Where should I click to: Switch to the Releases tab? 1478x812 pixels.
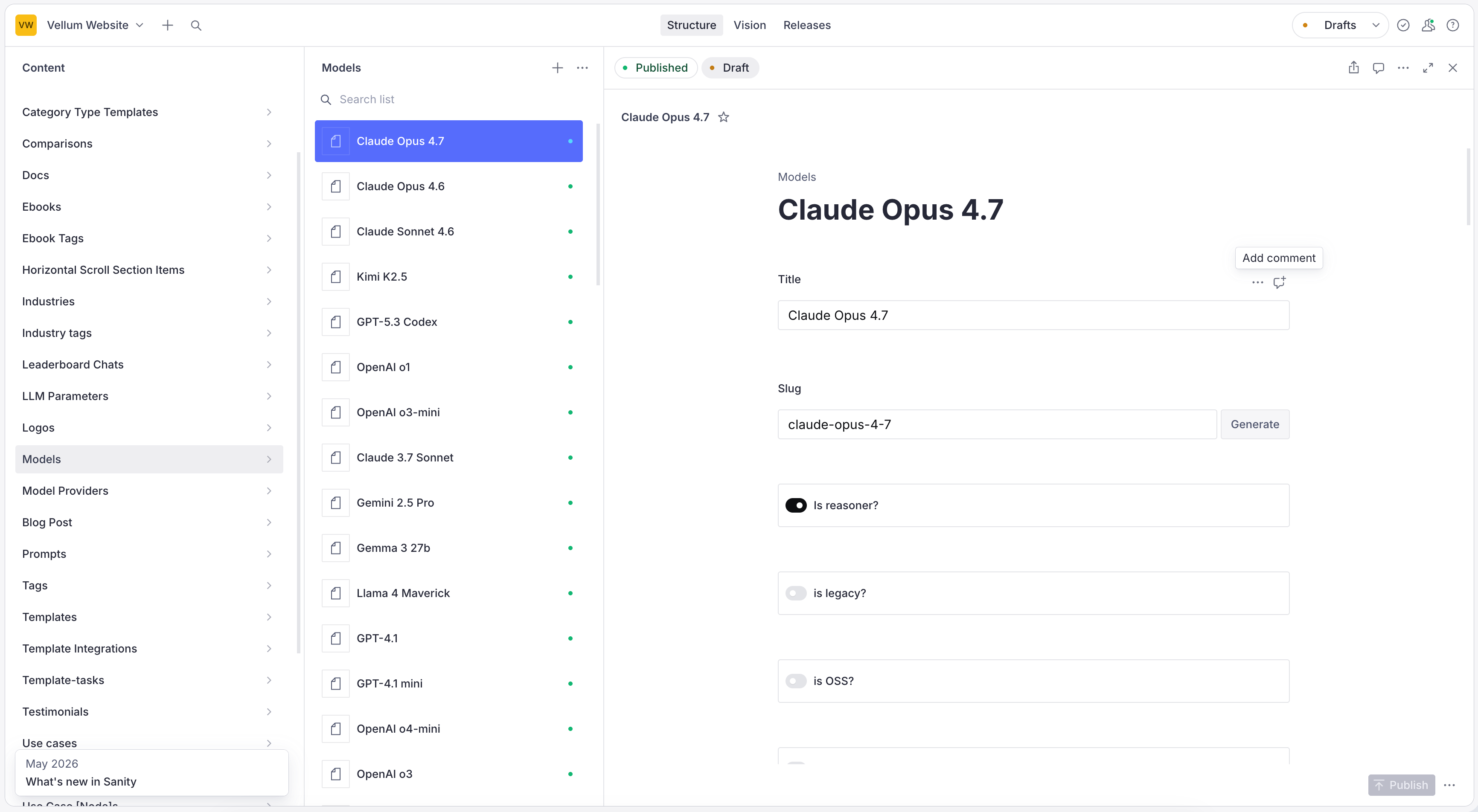click(x=807, y=25)
